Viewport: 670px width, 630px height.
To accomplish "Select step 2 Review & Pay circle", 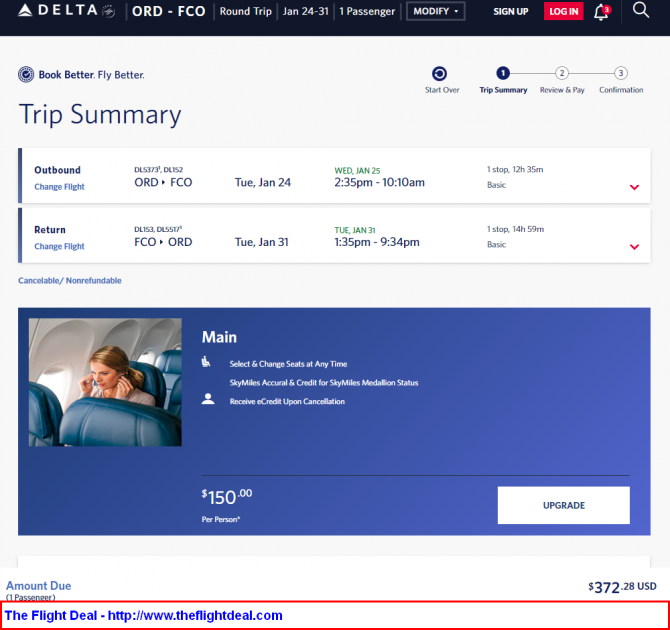I will point(562,73).
